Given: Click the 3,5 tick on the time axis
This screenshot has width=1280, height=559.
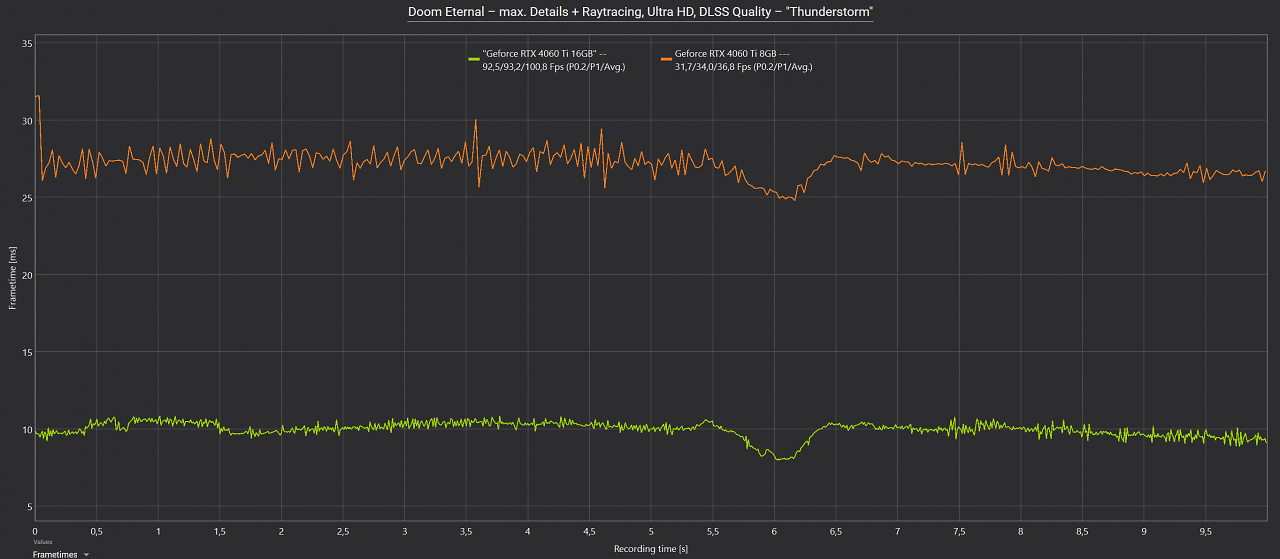Looking at the screenshot, I should (x=466, y=532).
